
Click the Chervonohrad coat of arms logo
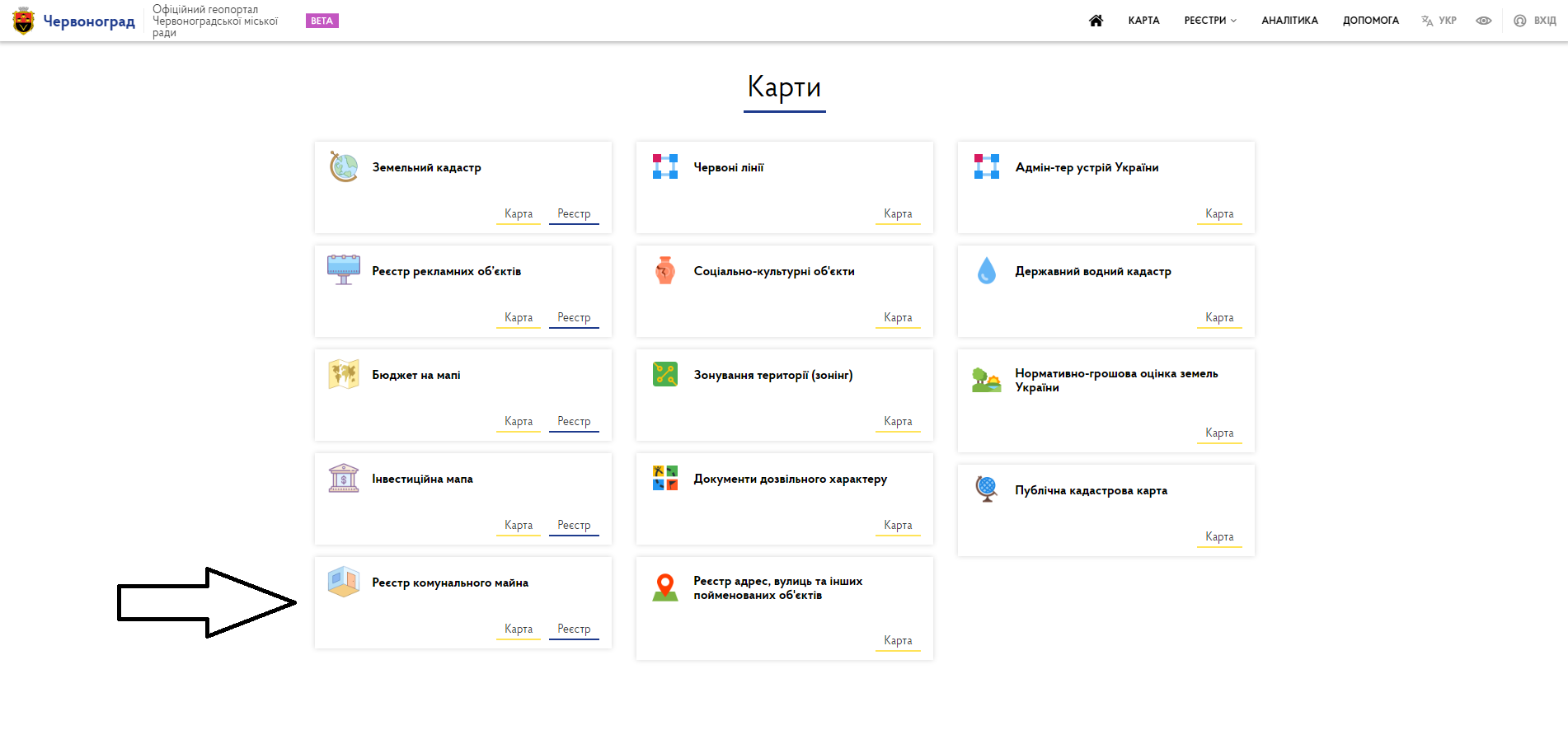tap(24, 21)
